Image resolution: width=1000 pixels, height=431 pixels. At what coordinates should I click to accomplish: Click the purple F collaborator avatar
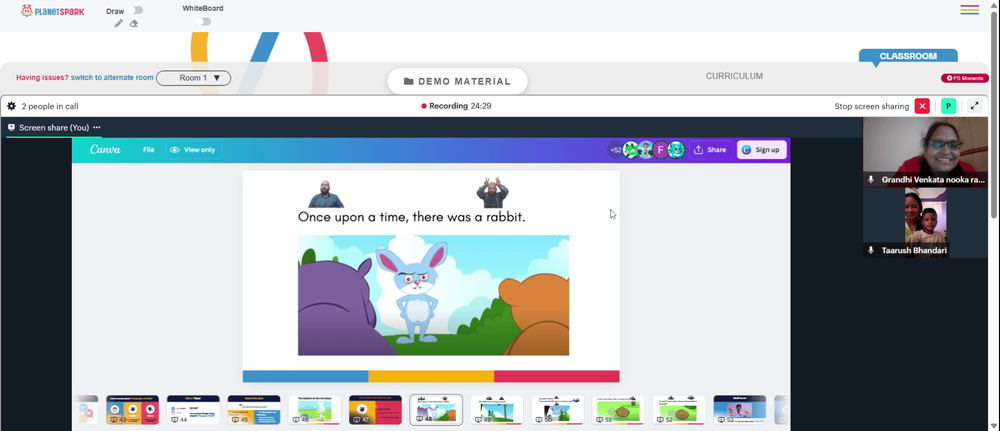661,150
